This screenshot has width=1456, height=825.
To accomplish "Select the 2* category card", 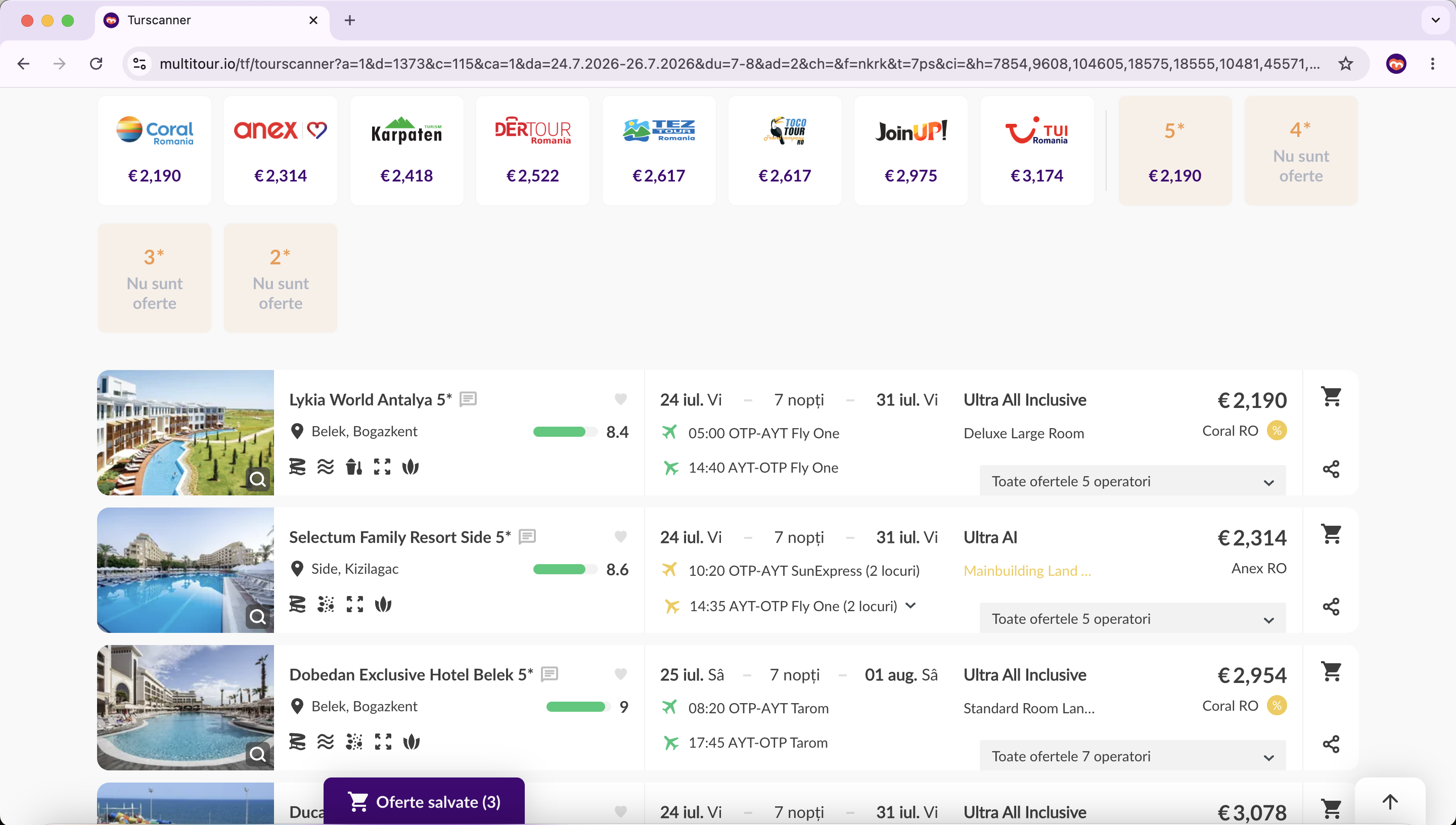I will (x=281, y=278).
